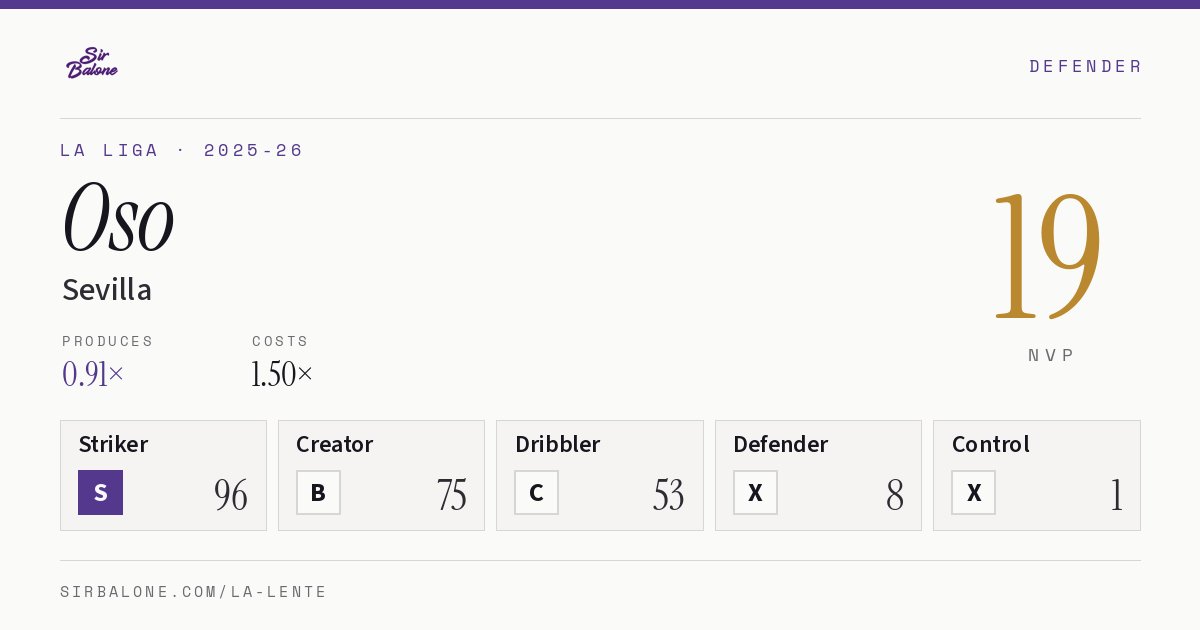Viewport: 1200px width, 630px height.
Task: Open the sirbalone.com/la-lente link
Action: (193, 592)
